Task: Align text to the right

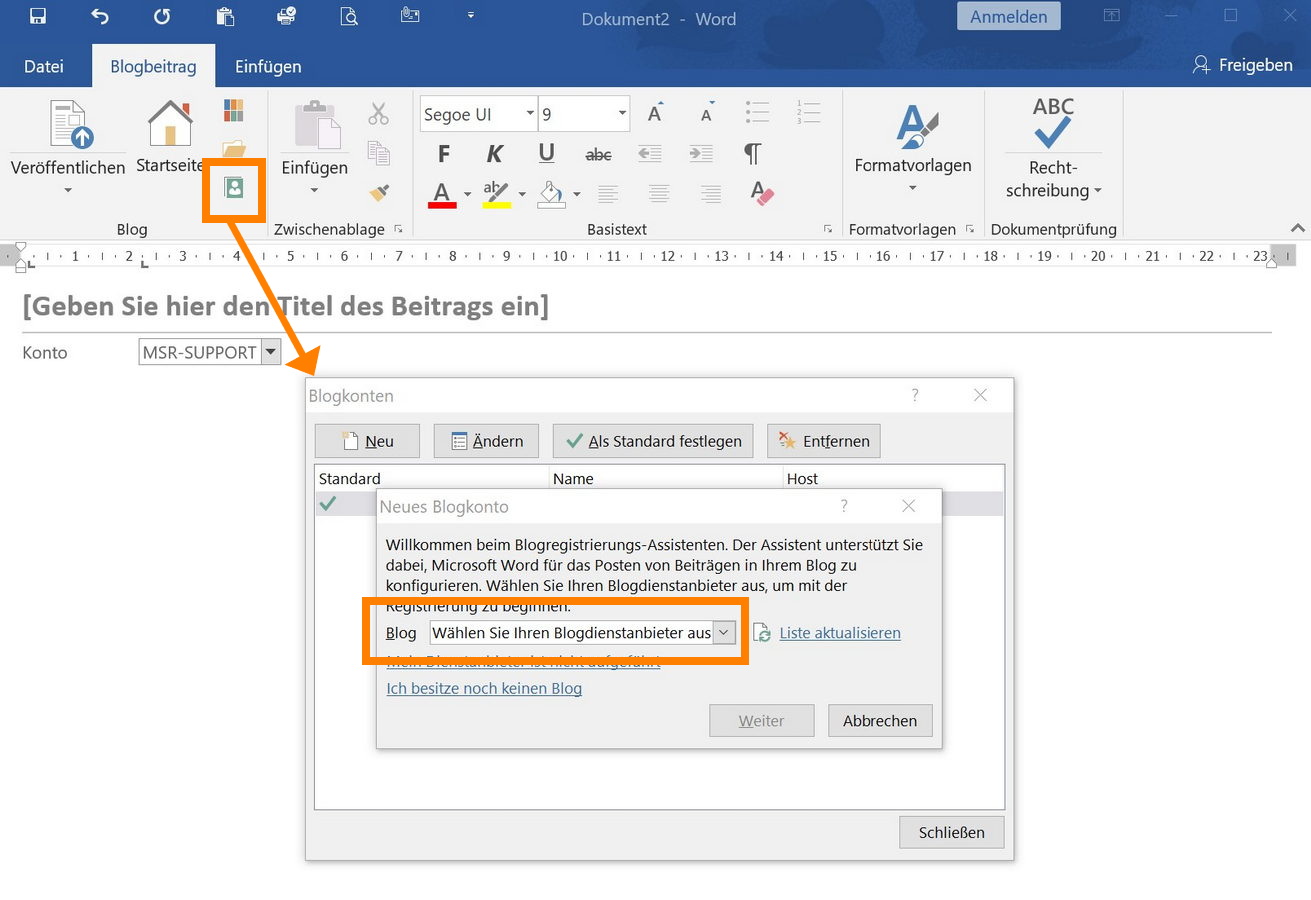Action: [x=710, y=193]
